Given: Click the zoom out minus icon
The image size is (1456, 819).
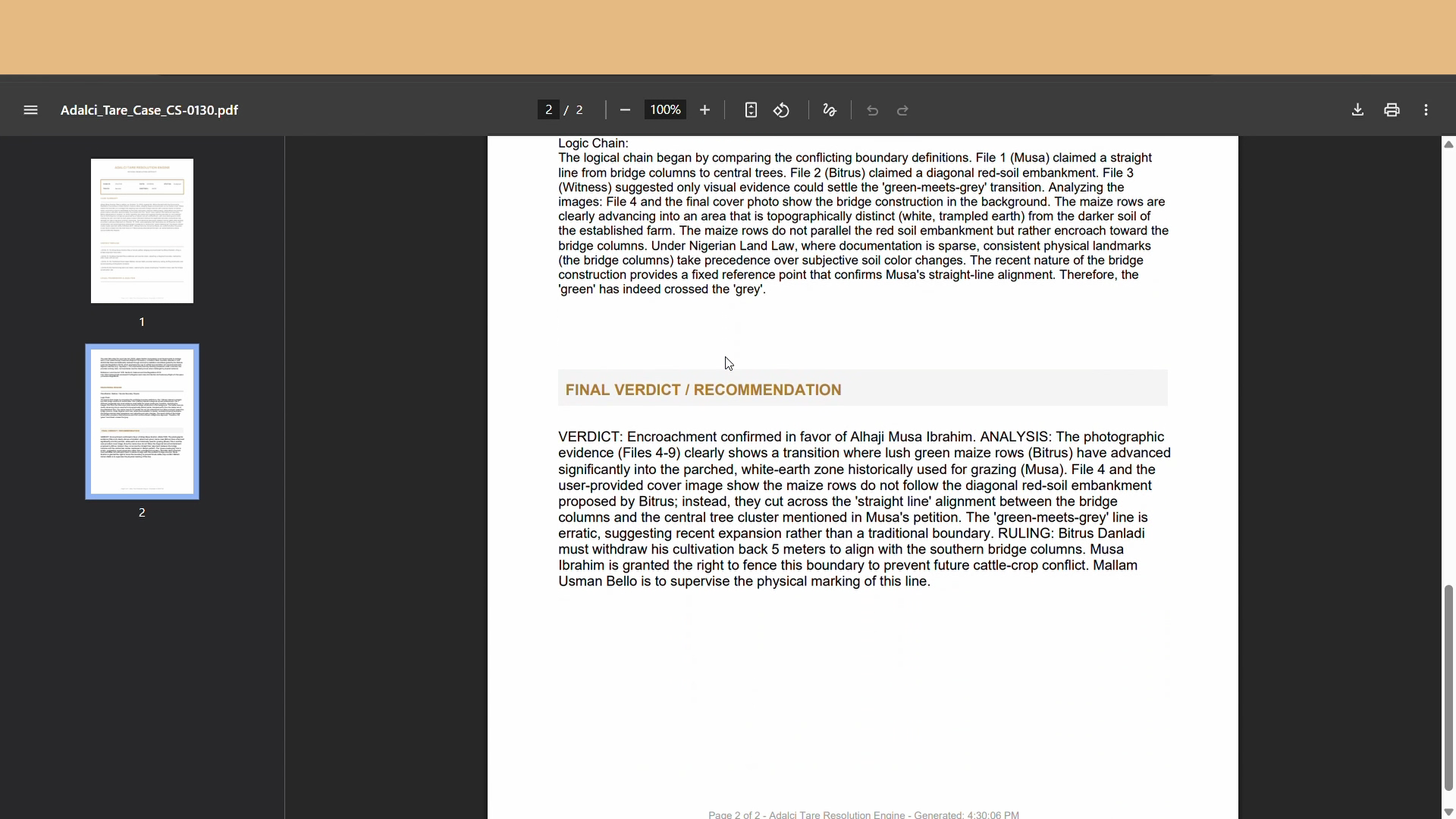Looking at the screenshot, I should pyautogui.click(x=625, y=110).
